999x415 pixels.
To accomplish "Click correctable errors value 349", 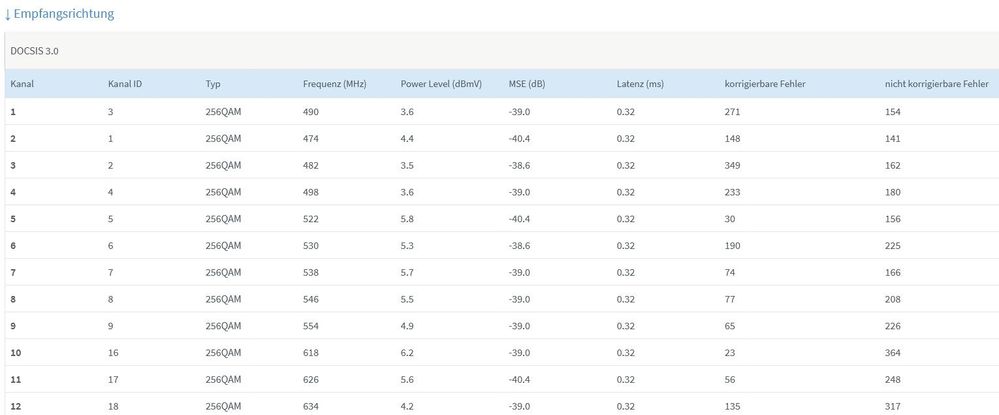I will pos(735,165).
